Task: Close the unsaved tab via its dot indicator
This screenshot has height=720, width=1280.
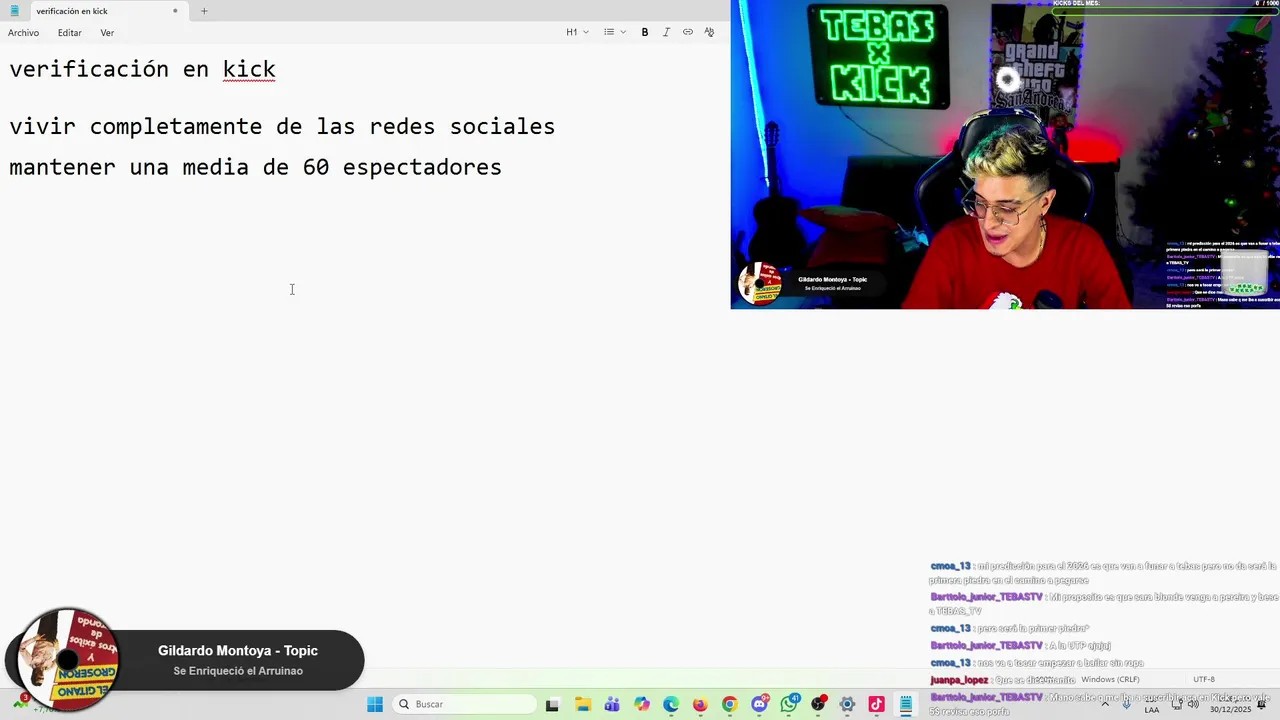Action: [x=175, y=11]
